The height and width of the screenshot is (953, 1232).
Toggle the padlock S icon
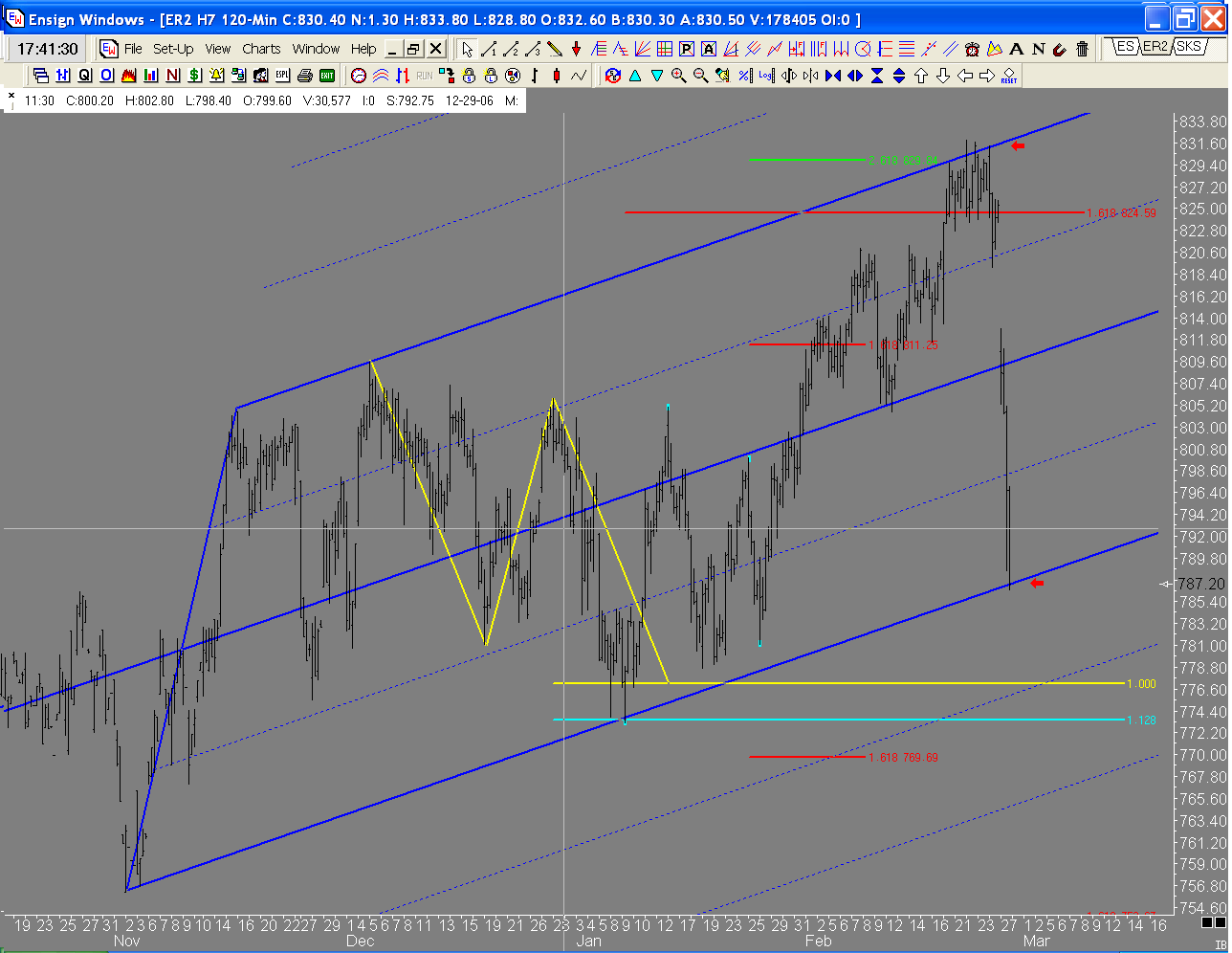coord(470,76)
